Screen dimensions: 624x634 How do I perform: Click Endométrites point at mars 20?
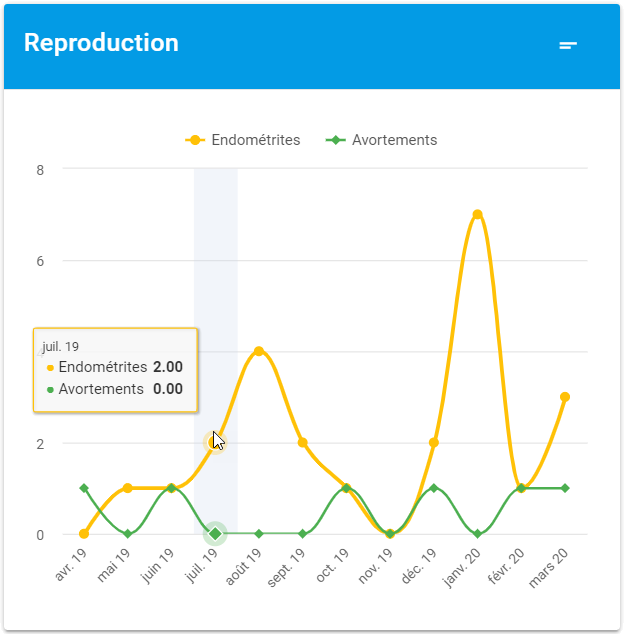coord(565,397)
